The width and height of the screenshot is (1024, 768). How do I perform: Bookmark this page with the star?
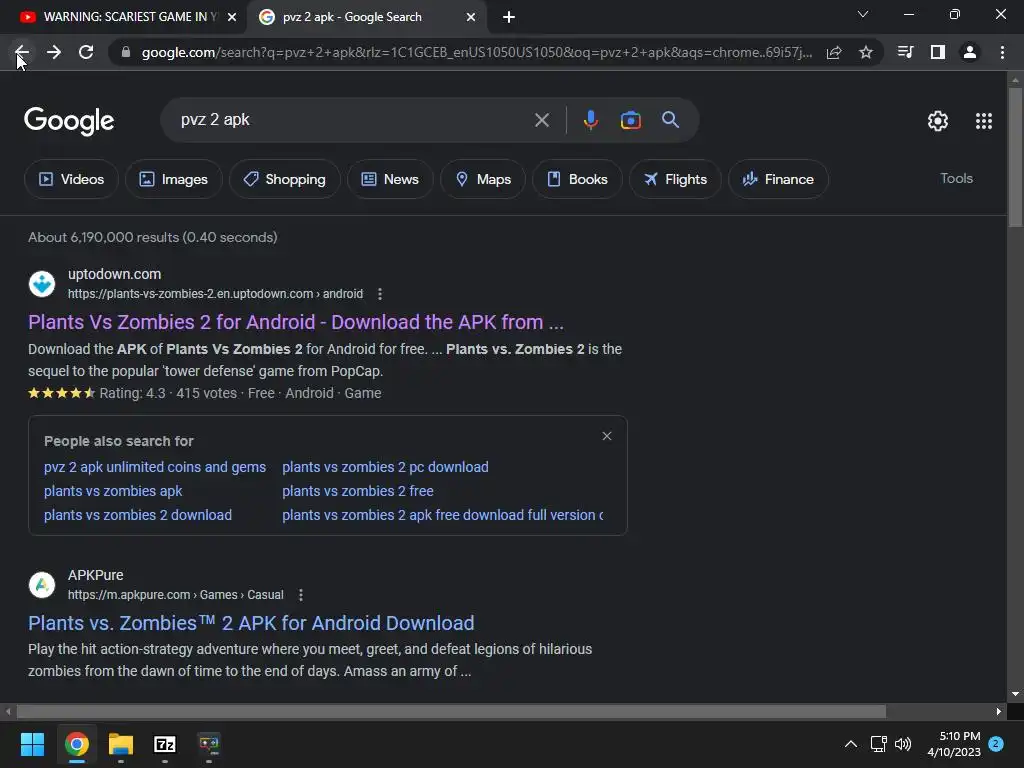pyautogui.click(x=866, y=52)
